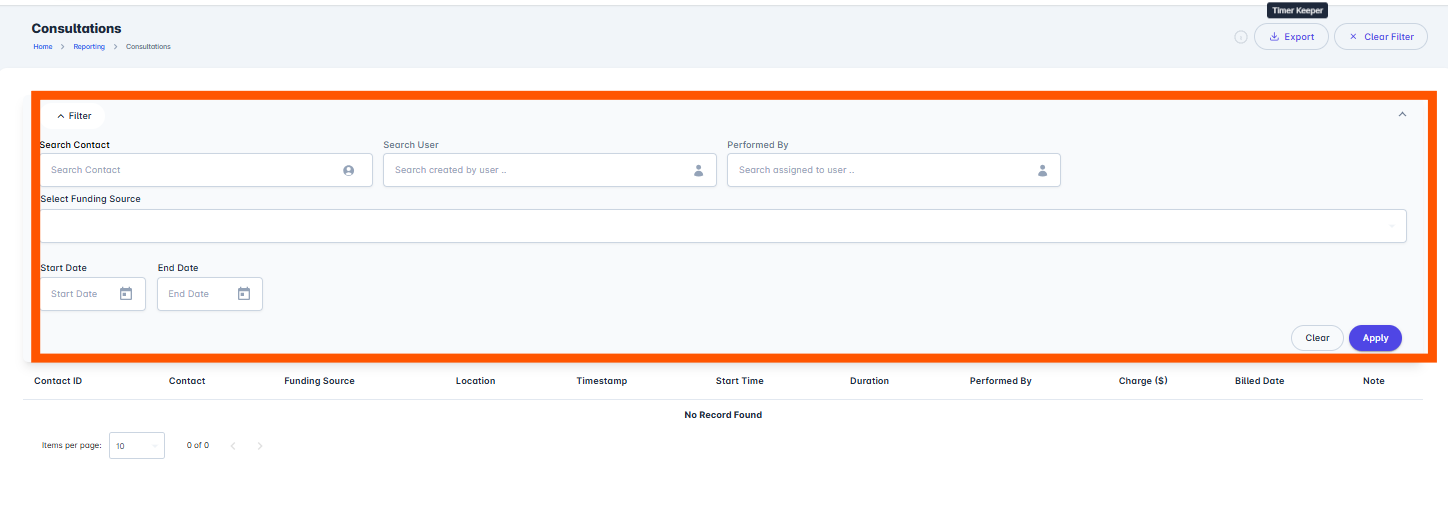Screen dimensions: 1448x507
Task: Focus the Search created by user field
Action: point(550,170)
